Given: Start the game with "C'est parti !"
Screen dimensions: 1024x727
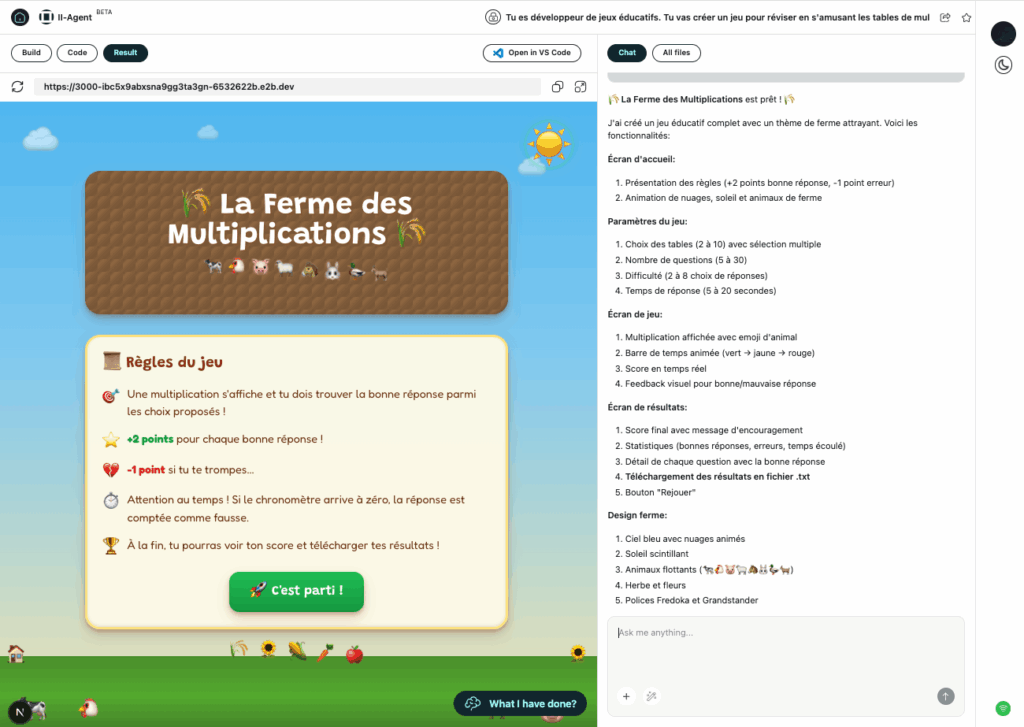Looking at the screenshot, I should point(296,591).
